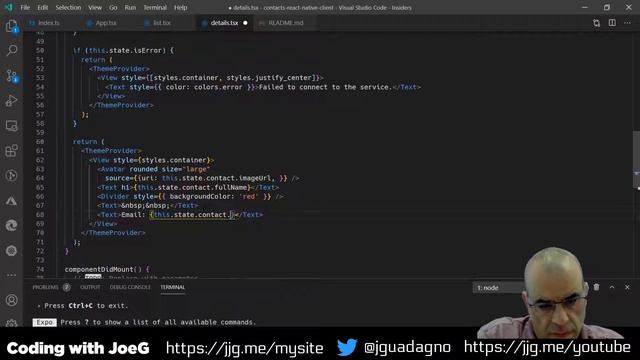The width and height of the screenshot is (640, 360).
Task: Open the Edge browser tools view
Action: (x=11, y=225)
